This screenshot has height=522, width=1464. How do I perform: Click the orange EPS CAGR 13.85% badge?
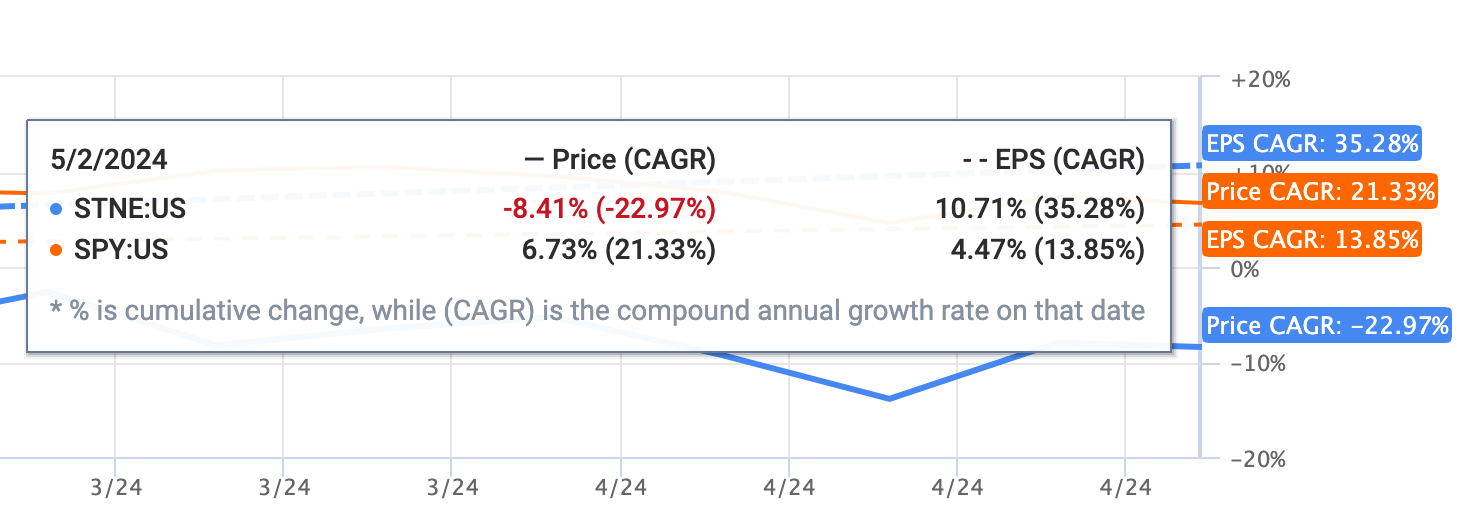1310,239
